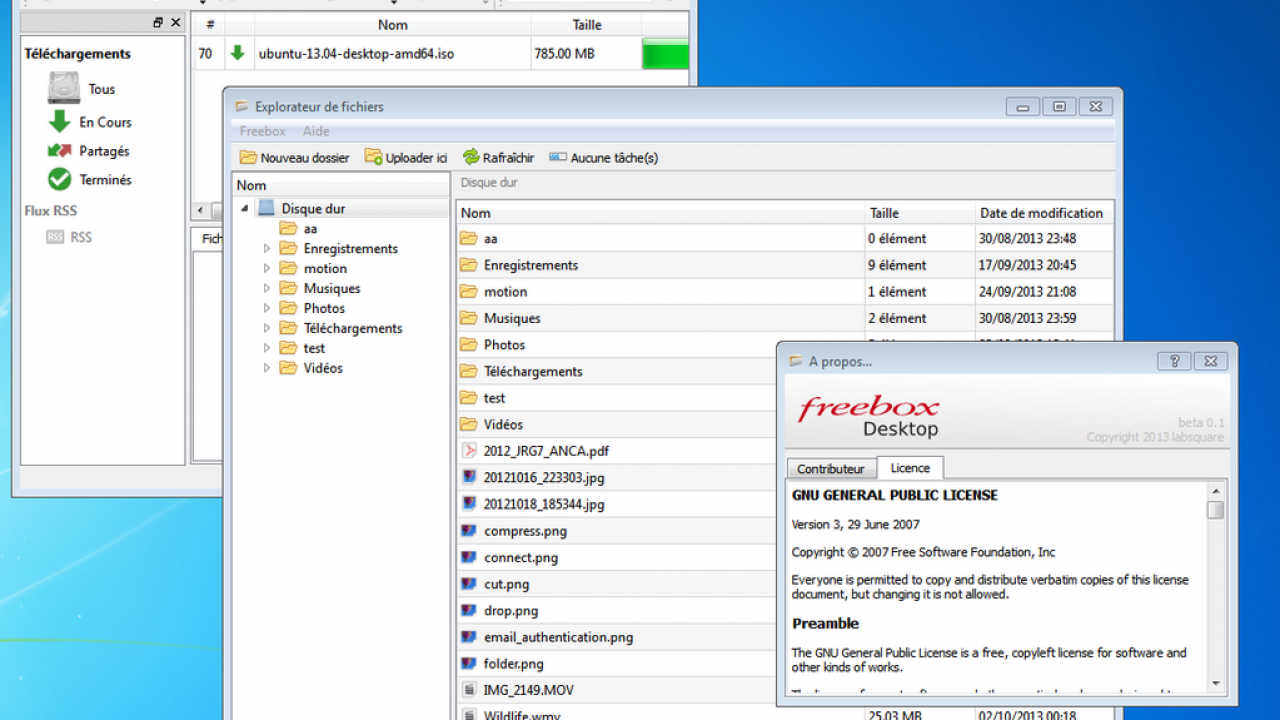Switch to the Contributeur tab

pos(830,468)
